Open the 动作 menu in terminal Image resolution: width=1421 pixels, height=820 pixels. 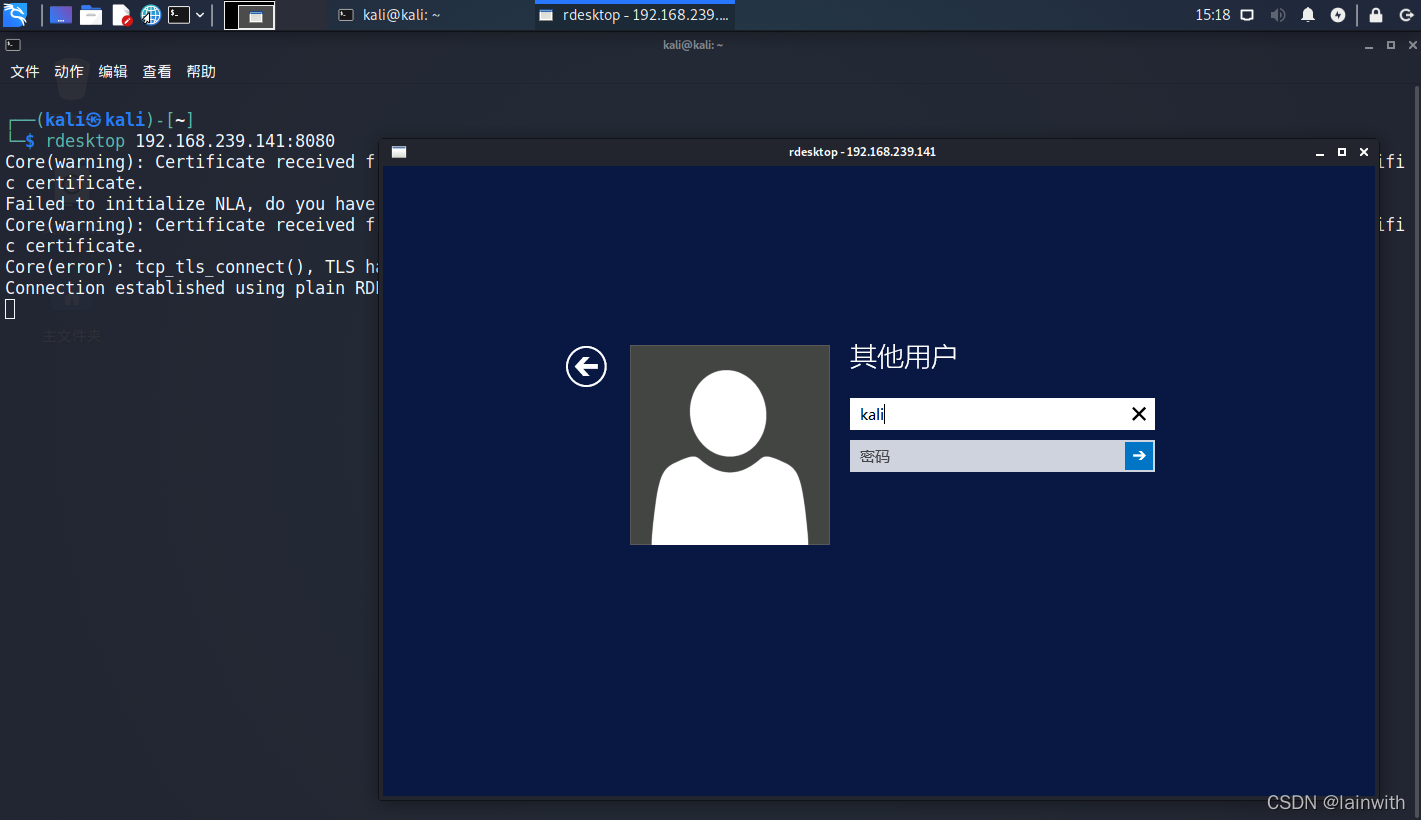click(x=69, y=72)
